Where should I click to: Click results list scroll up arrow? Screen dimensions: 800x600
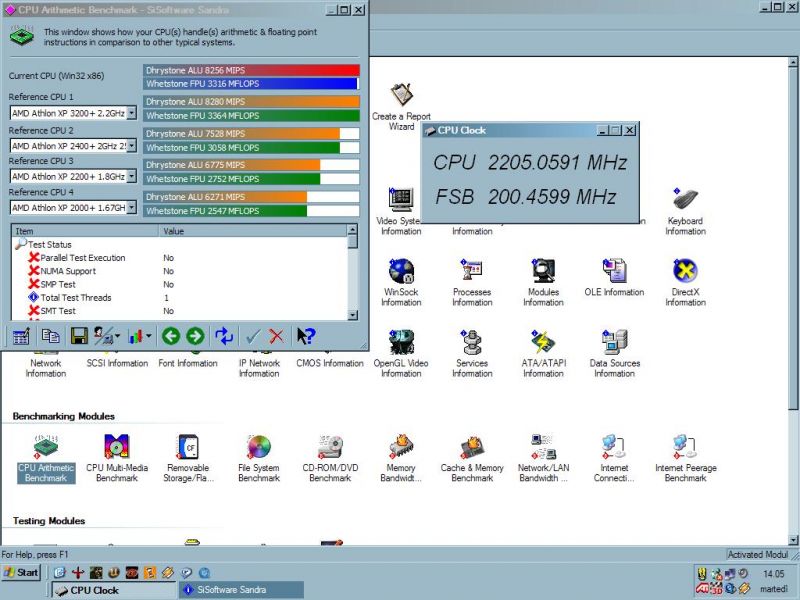[353, 231]
